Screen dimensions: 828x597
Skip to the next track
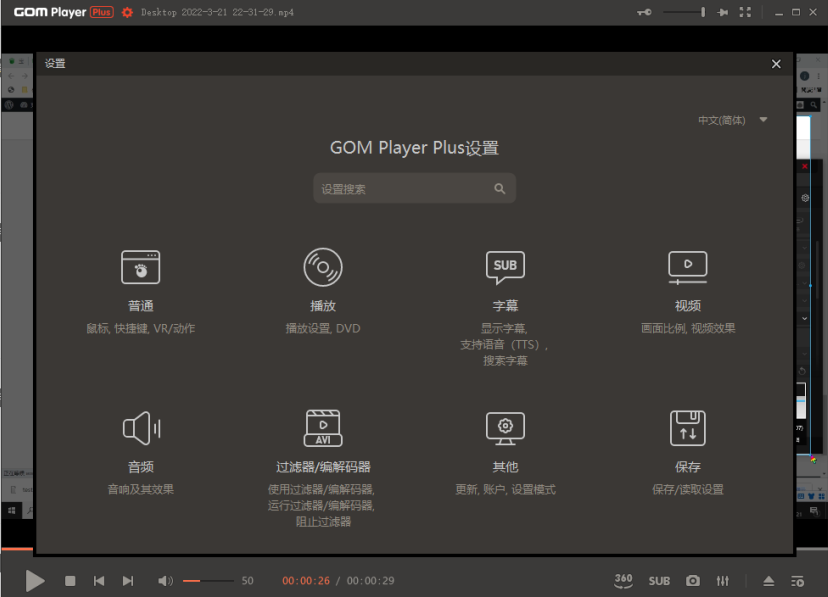click(128, 581)
